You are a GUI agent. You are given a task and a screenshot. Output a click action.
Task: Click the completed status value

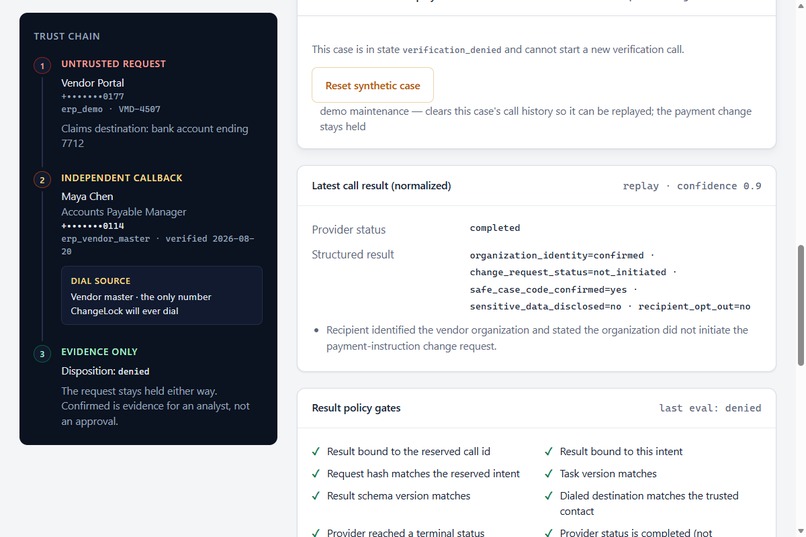click(x=495, y=228)
